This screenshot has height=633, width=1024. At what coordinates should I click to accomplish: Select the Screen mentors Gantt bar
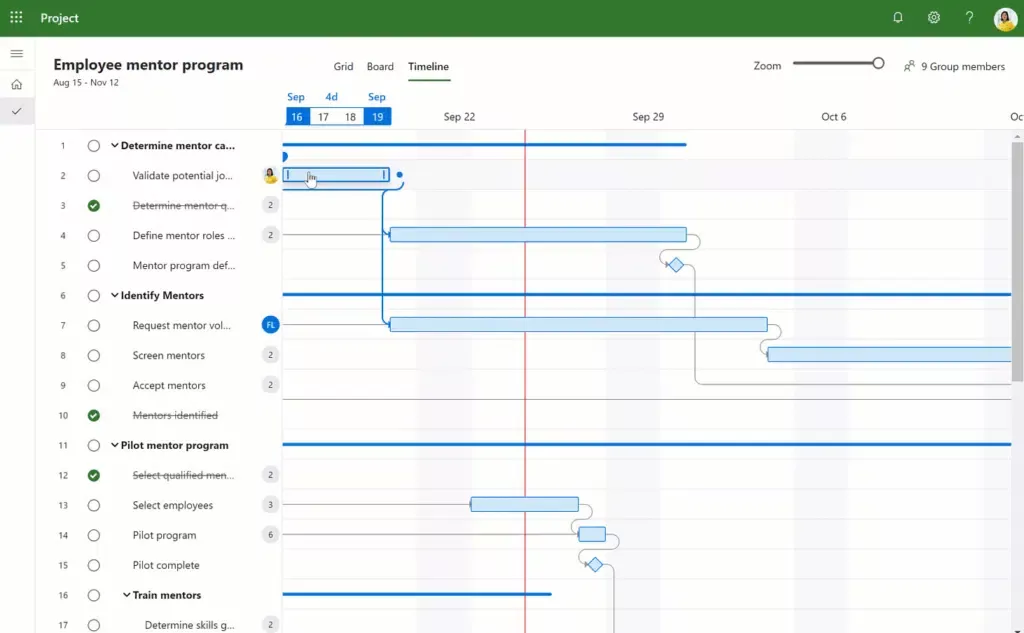tap(889, 354)
